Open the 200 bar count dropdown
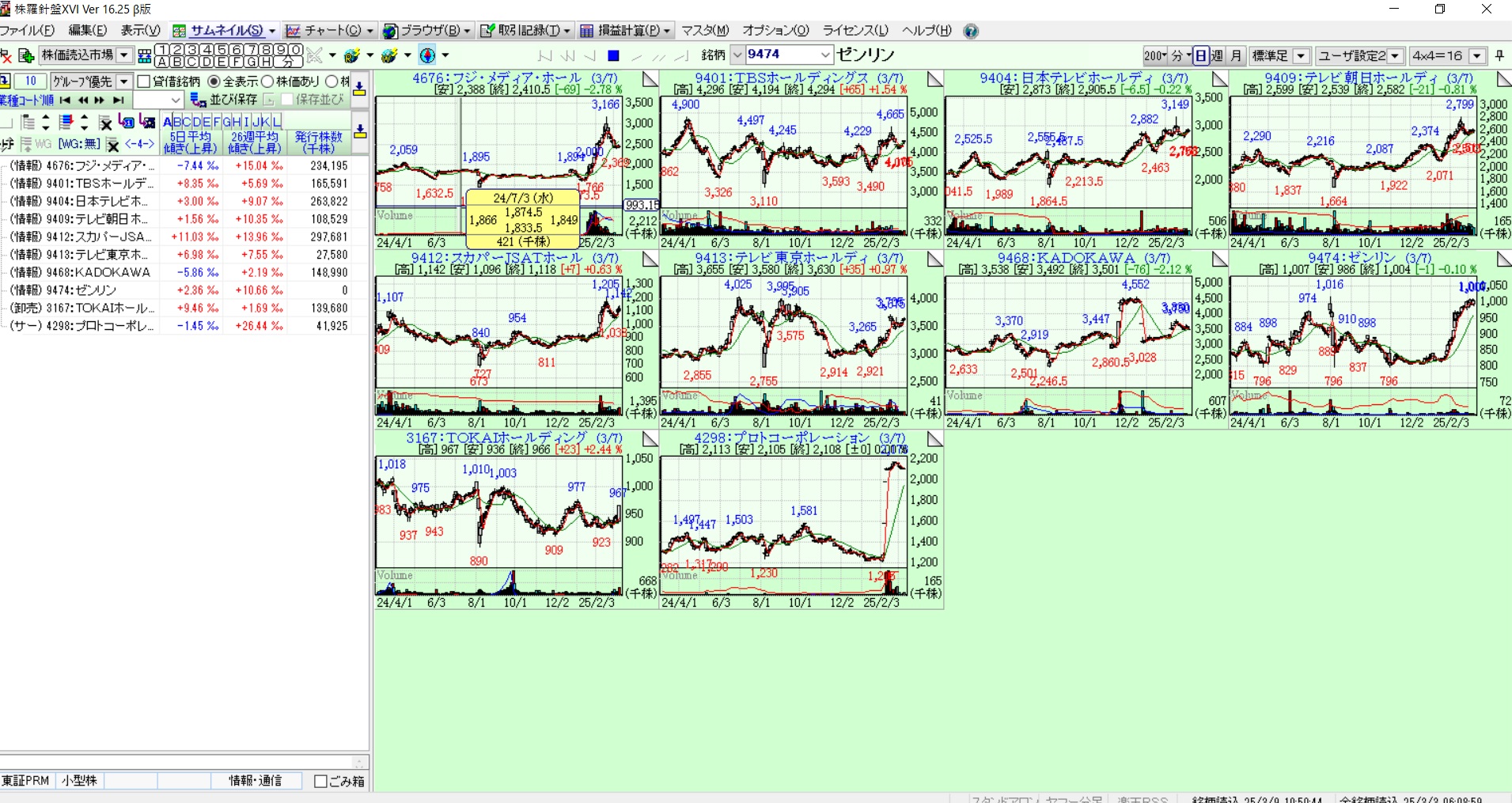The width and height of the screenshot is (1512, 803). click(1156, 55)
